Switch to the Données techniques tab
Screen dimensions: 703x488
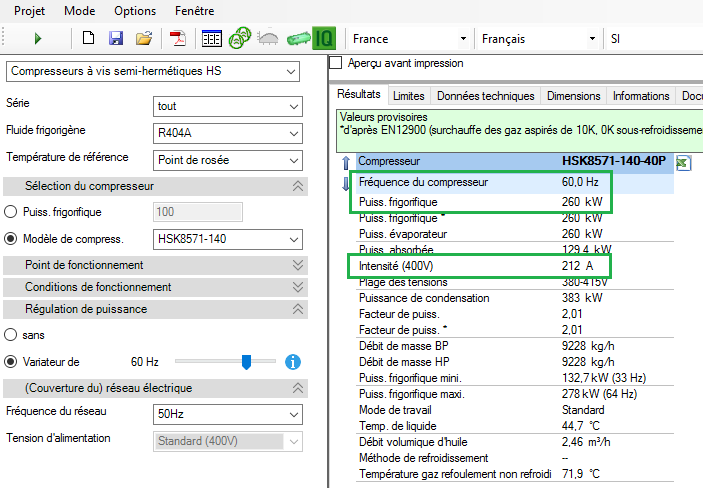click(485, 96)
